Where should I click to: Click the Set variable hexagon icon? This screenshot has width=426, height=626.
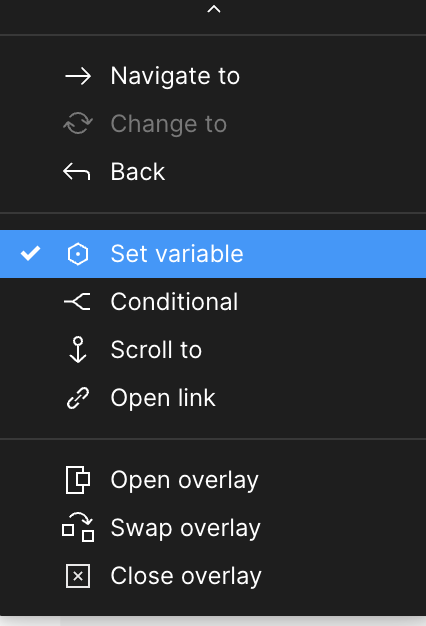point(77,254)
